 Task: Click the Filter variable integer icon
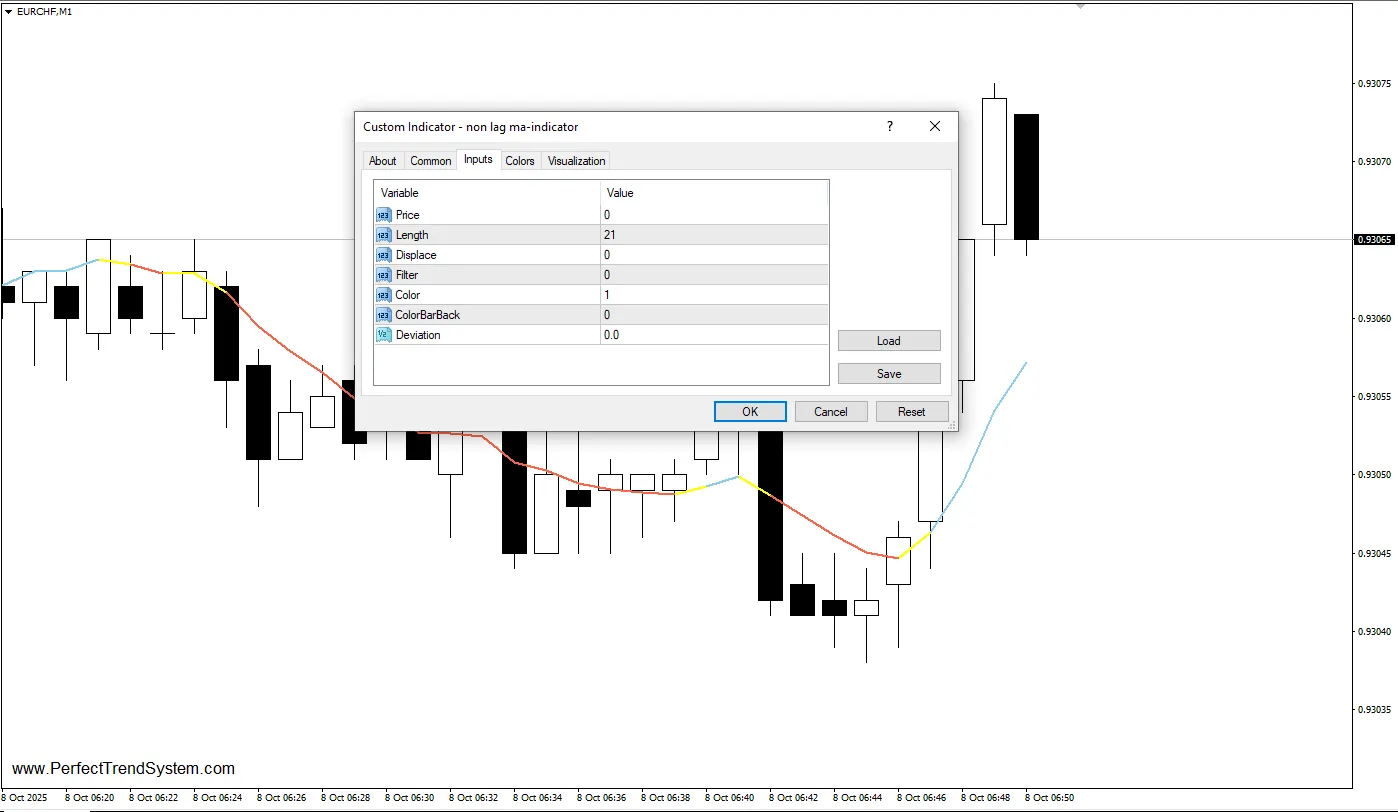pyautogui.click(x=384, y=275)
